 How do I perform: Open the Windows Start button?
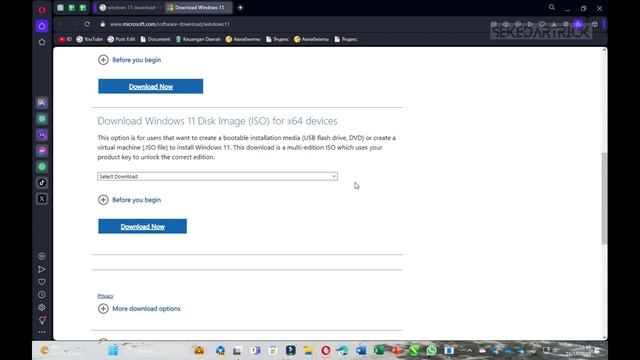pyautogui.click(x=113, y=350)
